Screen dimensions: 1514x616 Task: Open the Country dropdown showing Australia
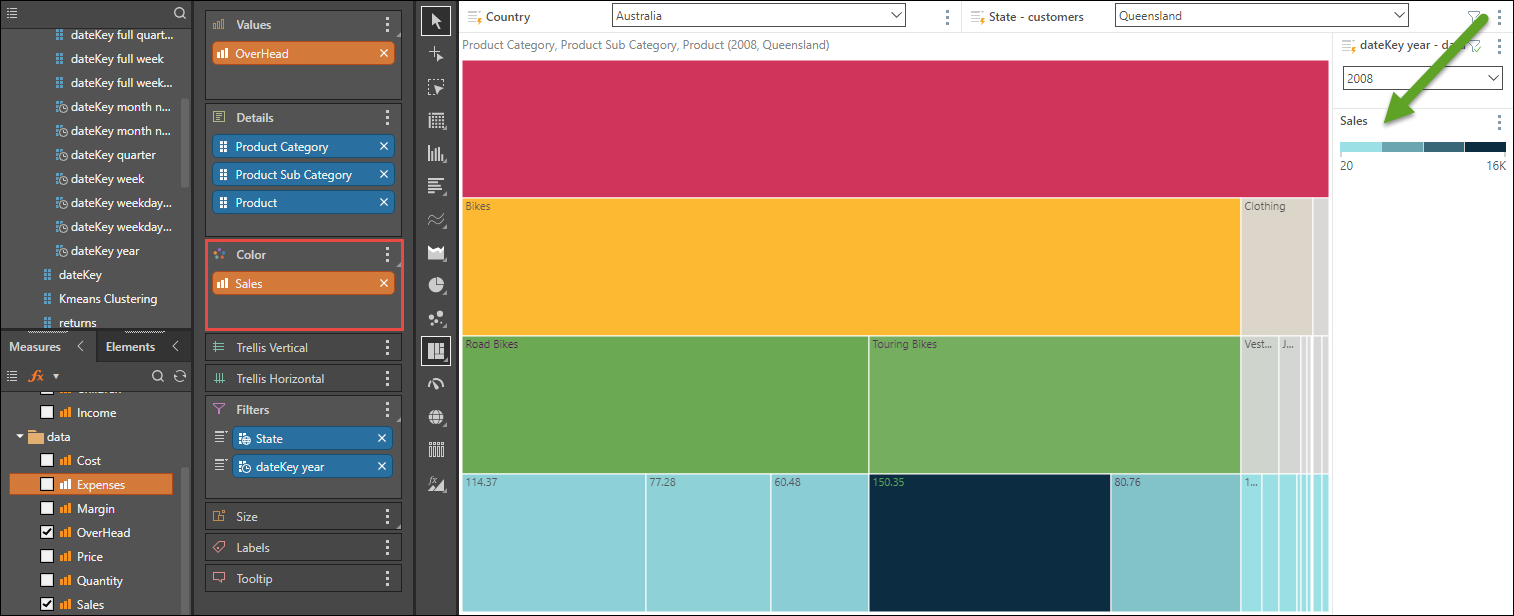coord(758,16)
